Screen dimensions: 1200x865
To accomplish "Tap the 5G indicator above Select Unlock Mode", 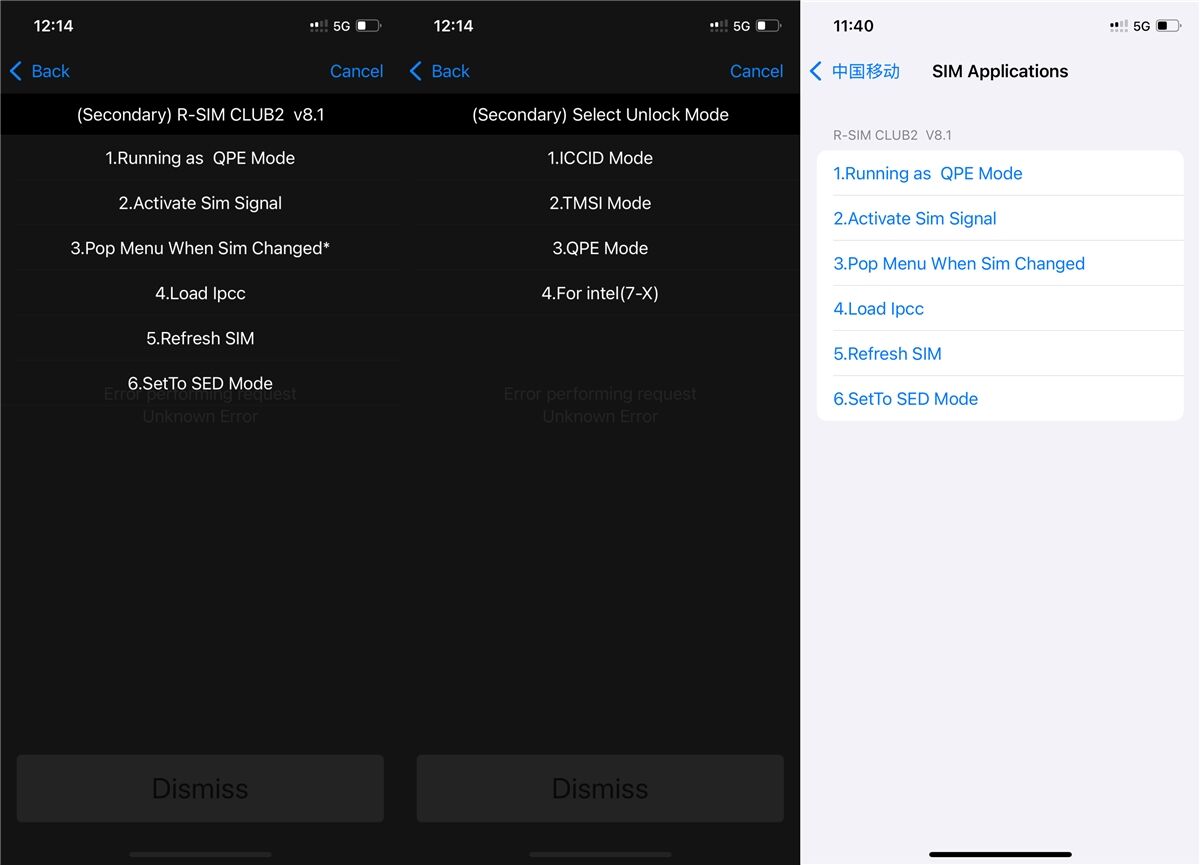I will tap(741, 26).
